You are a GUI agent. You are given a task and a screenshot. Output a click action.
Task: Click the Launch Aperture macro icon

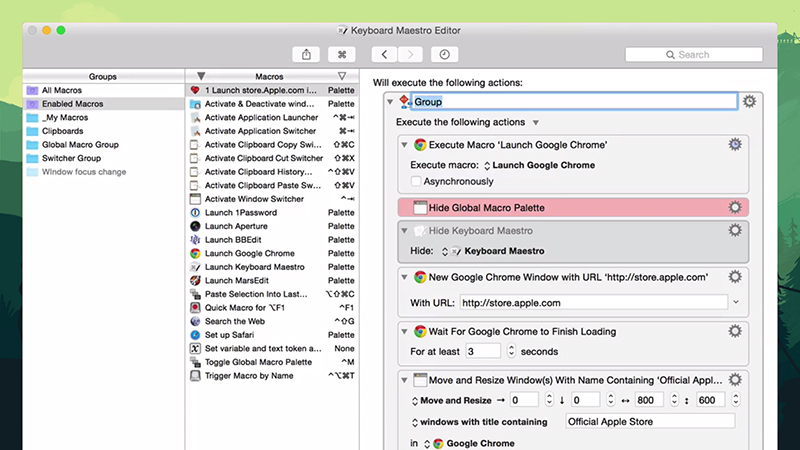point(195,226)
